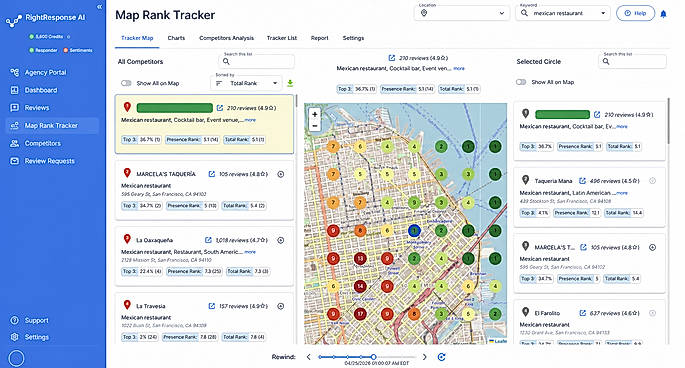
Task: Open the Report tab
Action: point(319,38)
